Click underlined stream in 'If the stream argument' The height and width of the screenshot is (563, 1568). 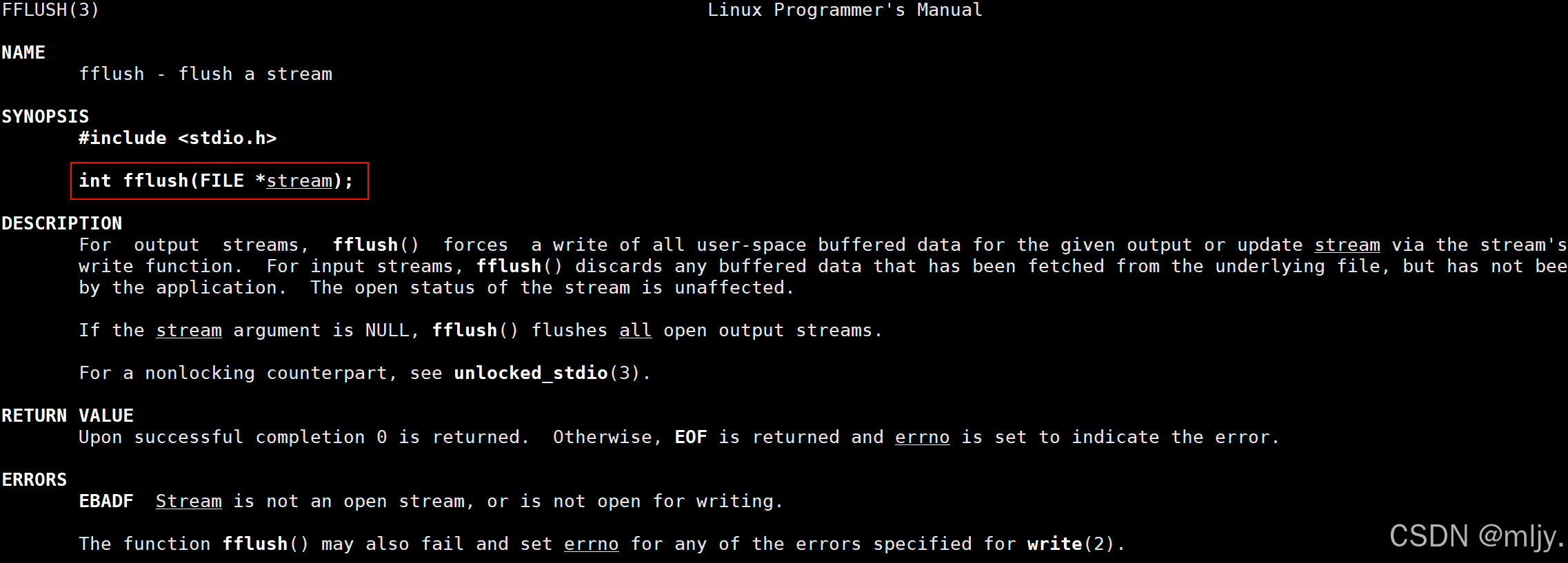coord(189,331)
